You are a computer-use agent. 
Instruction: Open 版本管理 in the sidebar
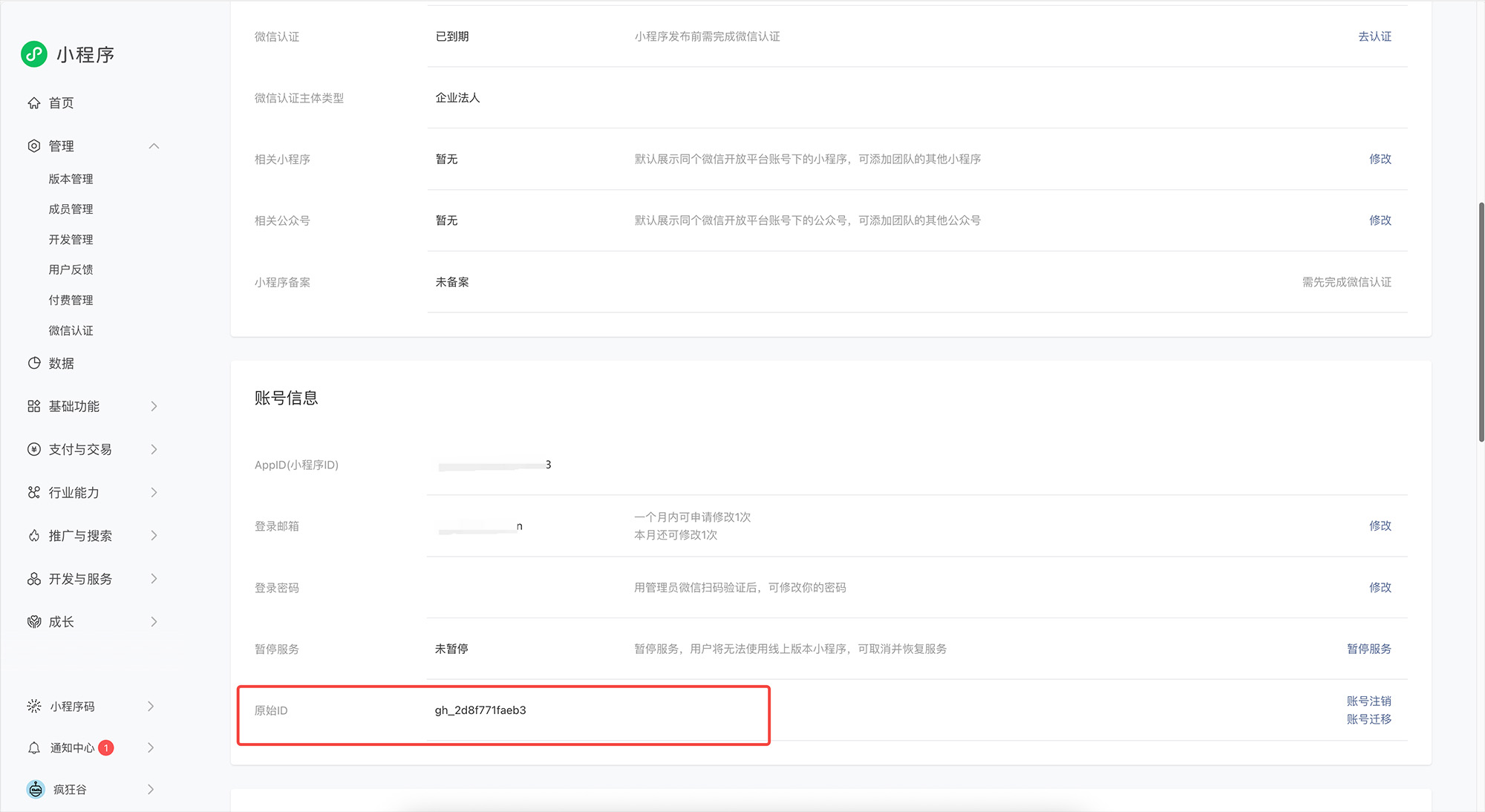(71, 179)
